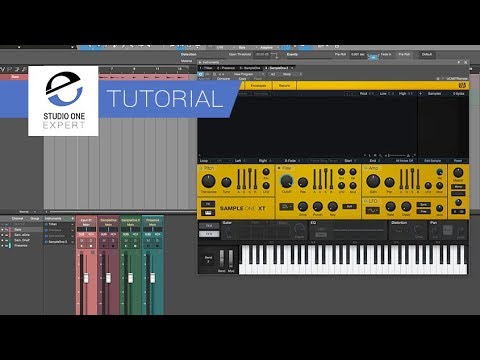Image resolution: width=480 pixels, height=360 pixels.
Task: Click the LFO Delay knob
Action: point(406,207)
